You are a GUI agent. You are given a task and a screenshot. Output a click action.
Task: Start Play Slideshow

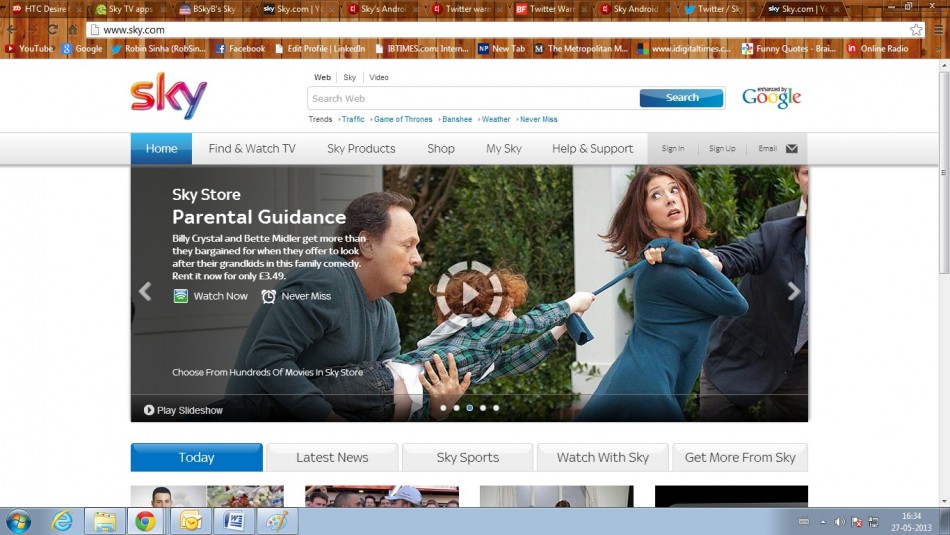tap(183, 410)
